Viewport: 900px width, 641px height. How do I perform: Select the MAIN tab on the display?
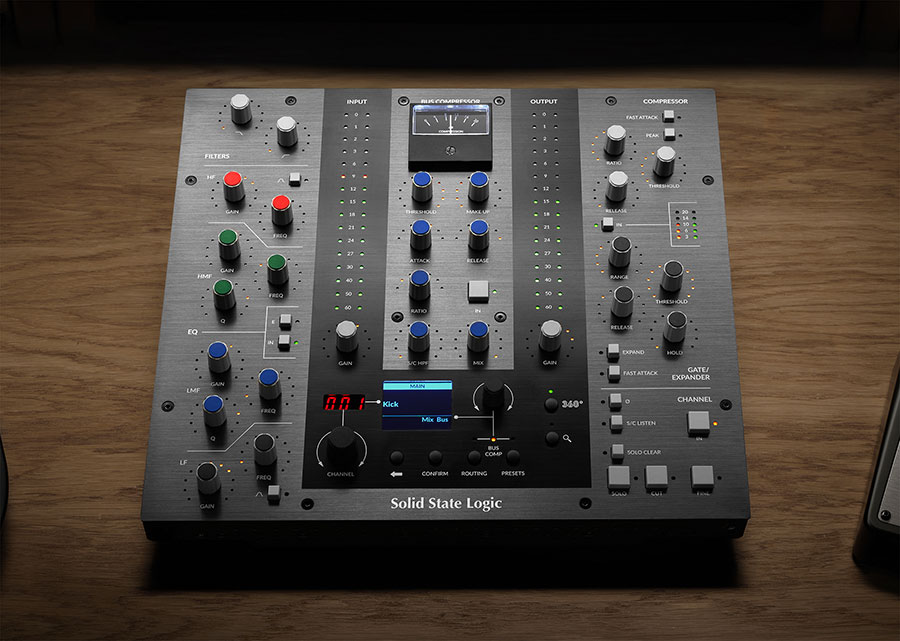pos(417,385)
